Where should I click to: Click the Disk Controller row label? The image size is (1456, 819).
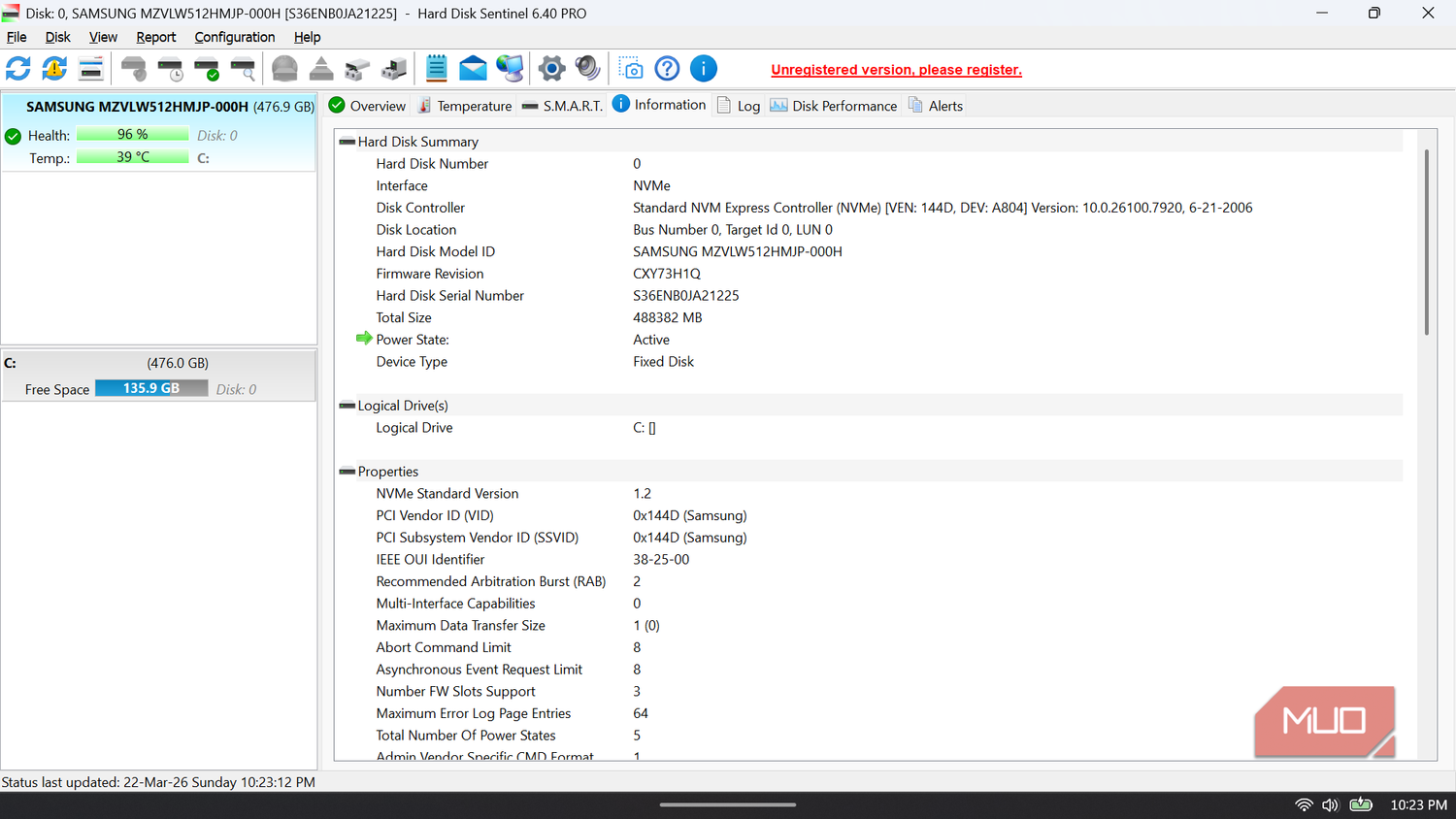(x=420, y=208)
